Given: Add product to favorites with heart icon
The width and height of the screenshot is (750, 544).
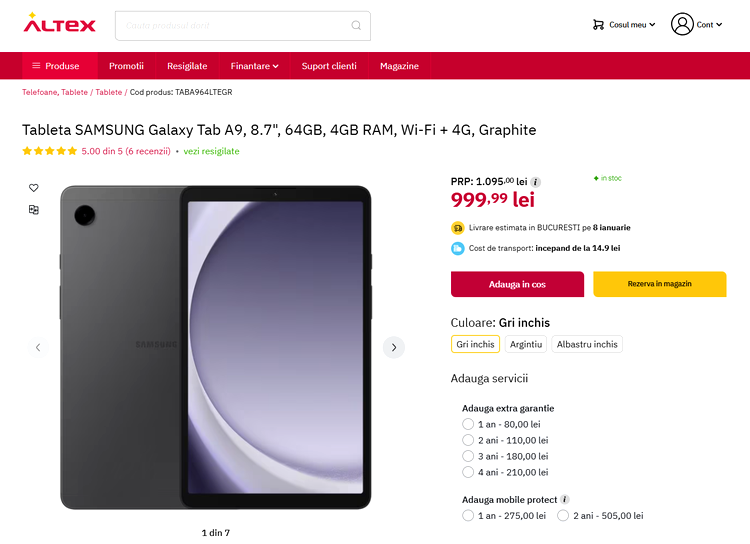Looking at the screenshot, I should [x=33, y=188].
